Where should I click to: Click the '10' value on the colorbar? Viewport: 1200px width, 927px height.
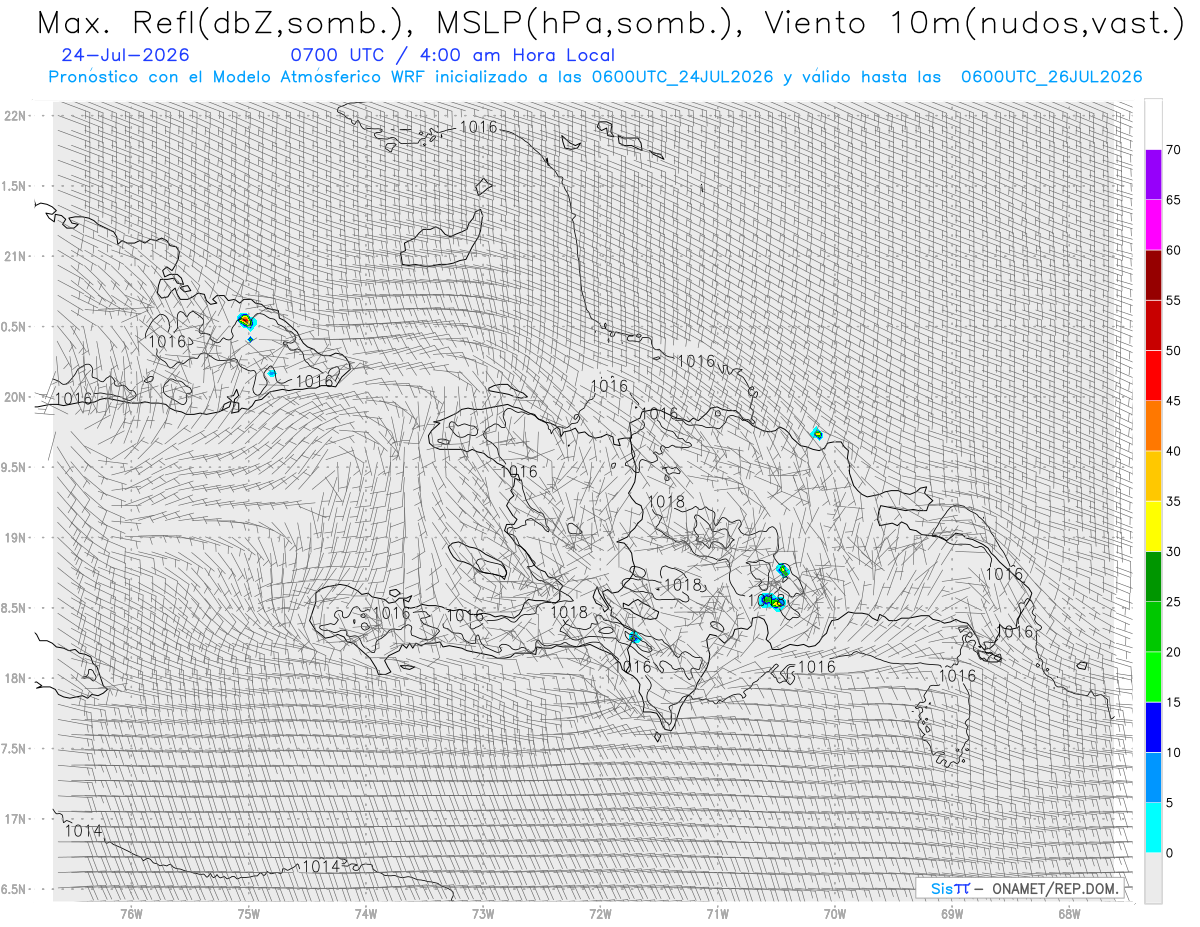pos(1172,753)
